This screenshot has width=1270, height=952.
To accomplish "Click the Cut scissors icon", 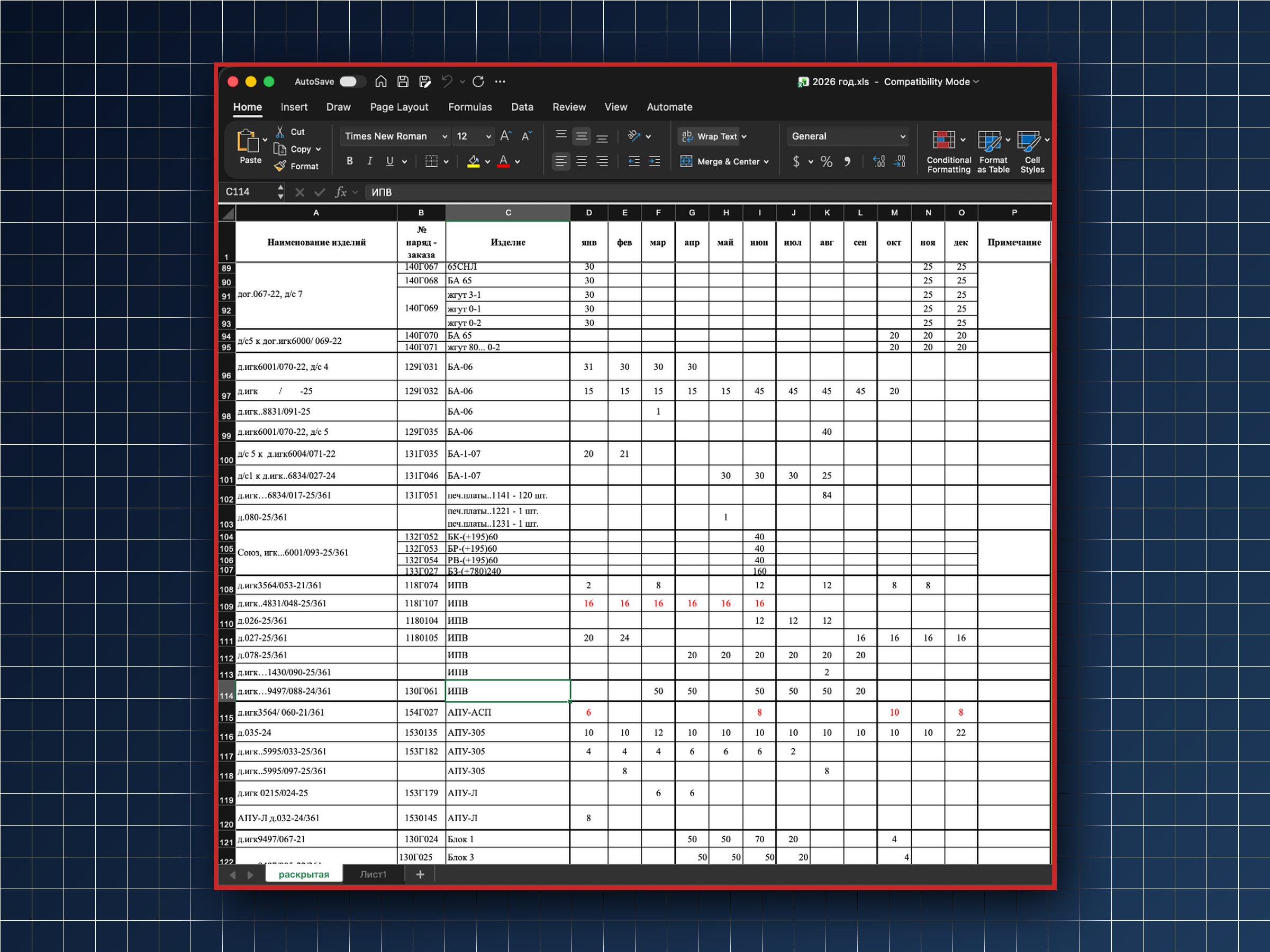I will (280, 132).
